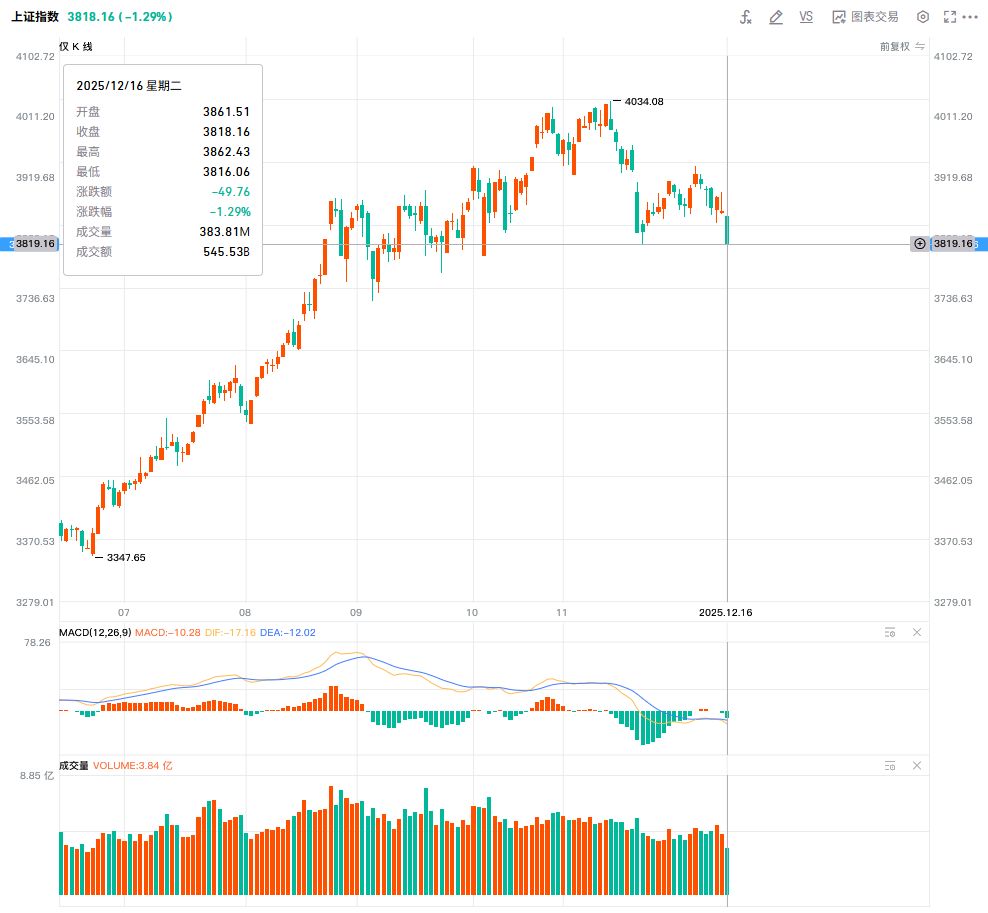988x913 pixels.
Task: Click the 上证指数 index title
Action: [x=33, y=17]
